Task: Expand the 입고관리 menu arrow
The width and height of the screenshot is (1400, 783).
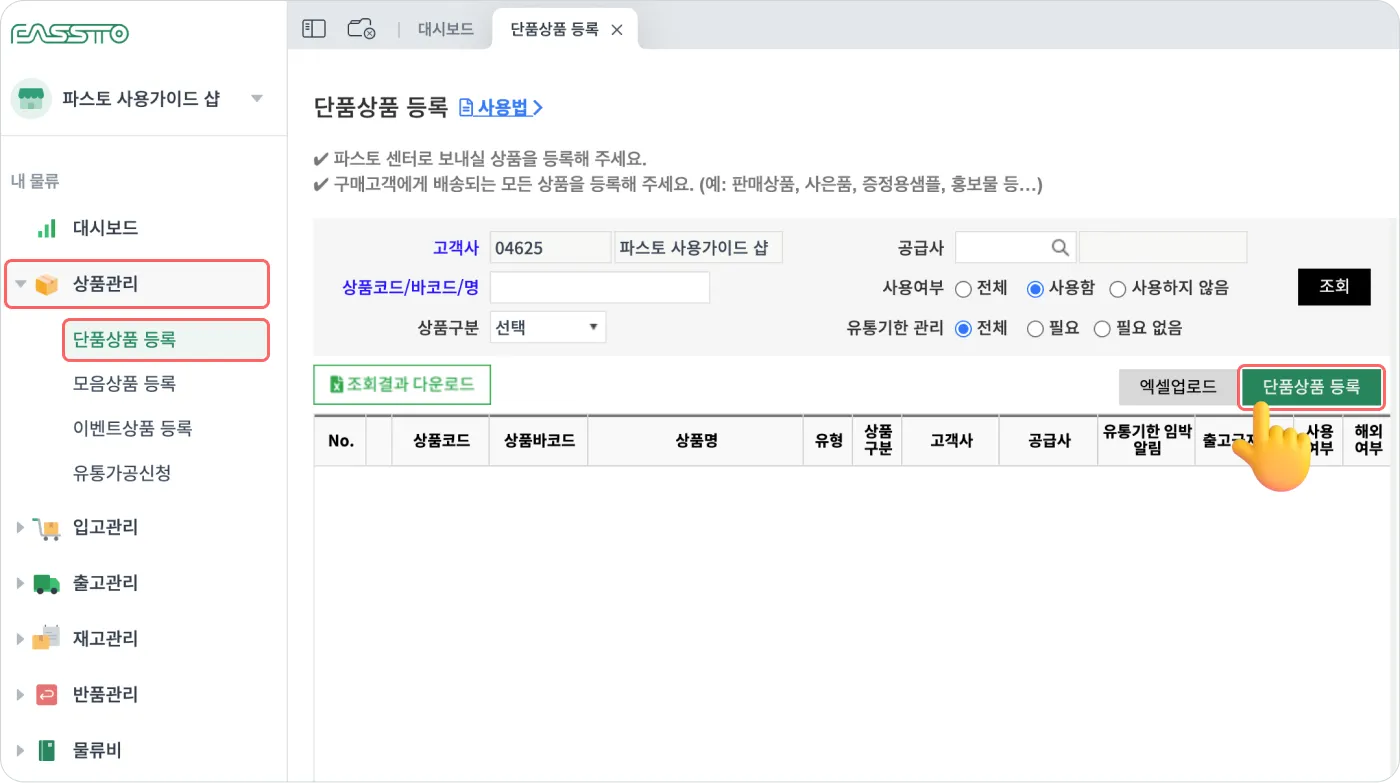Action: [20, 527]
